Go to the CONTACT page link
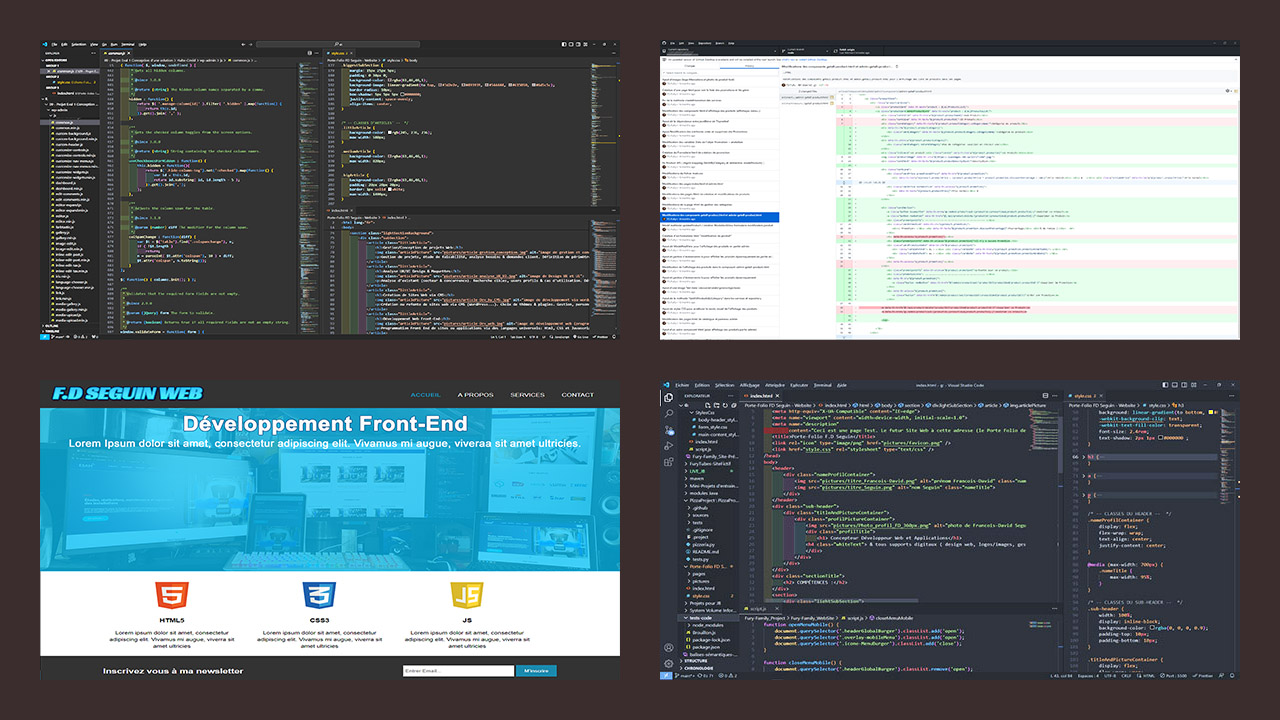1280x720 pixels. tap(577, 395)
